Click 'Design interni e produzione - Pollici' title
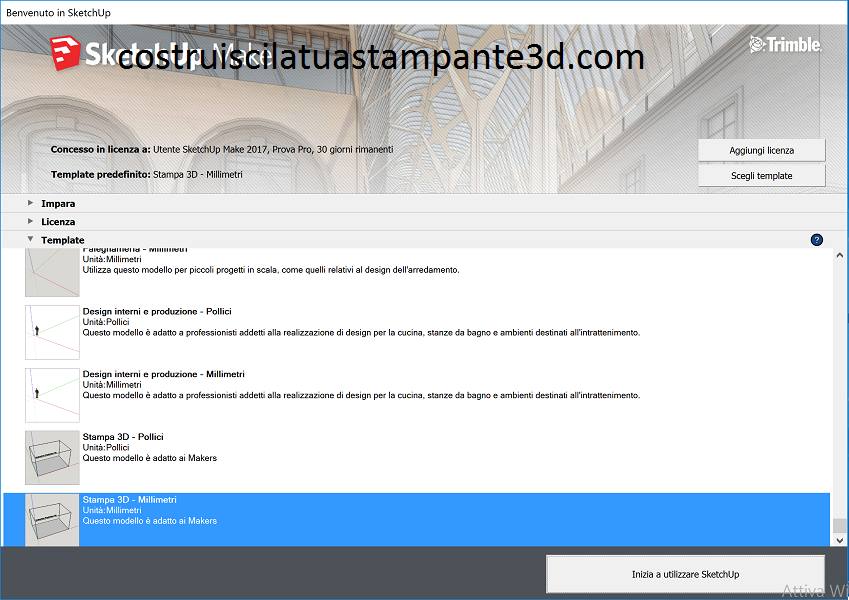 tap(157, 311)
